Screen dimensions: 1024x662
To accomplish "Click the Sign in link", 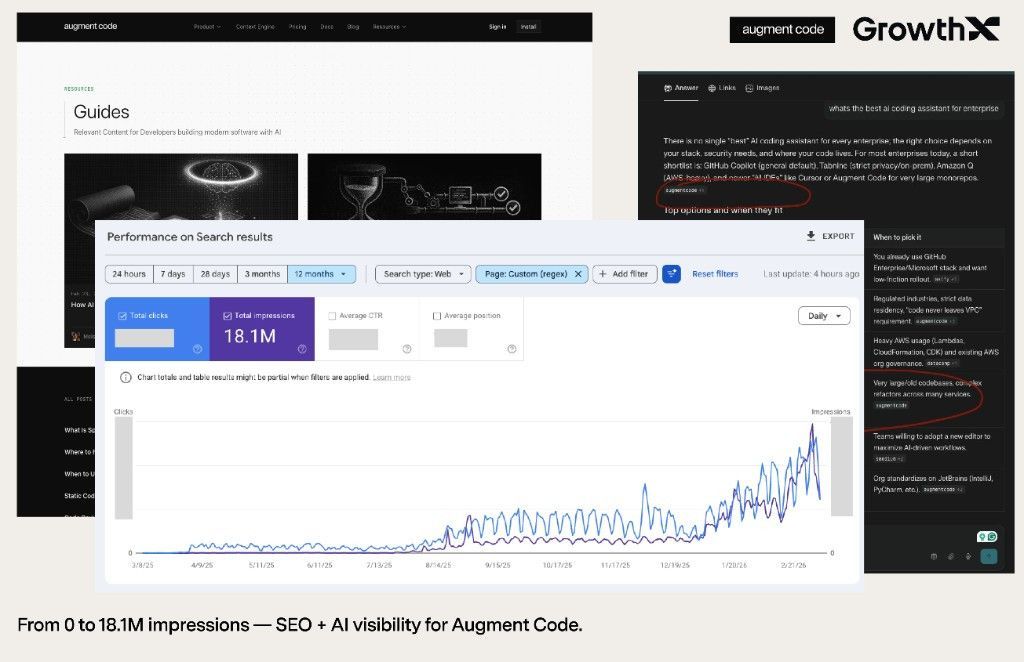I will (498, 27).
